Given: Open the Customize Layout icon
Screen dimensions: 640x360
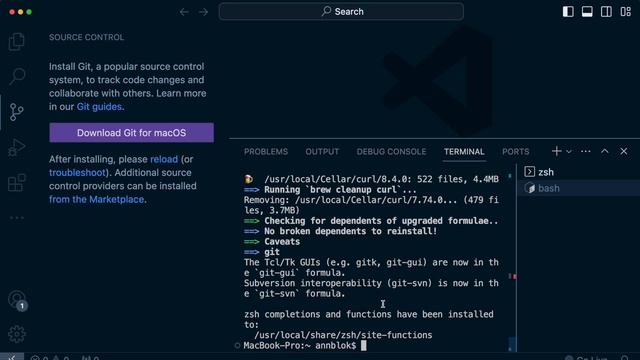Looking at the screenshot, I should click(626, 11).
